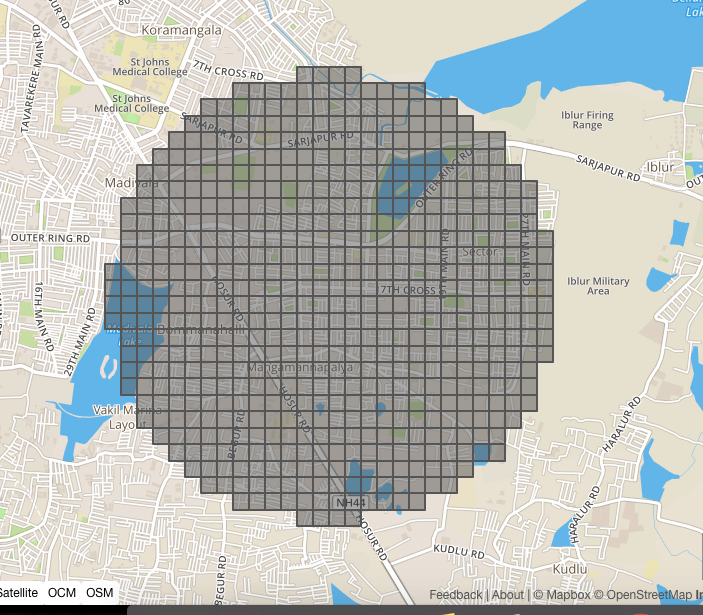Screen dimensions: 703x615
Task: Open the Mapbox attribution link
Action: point(562,595)
